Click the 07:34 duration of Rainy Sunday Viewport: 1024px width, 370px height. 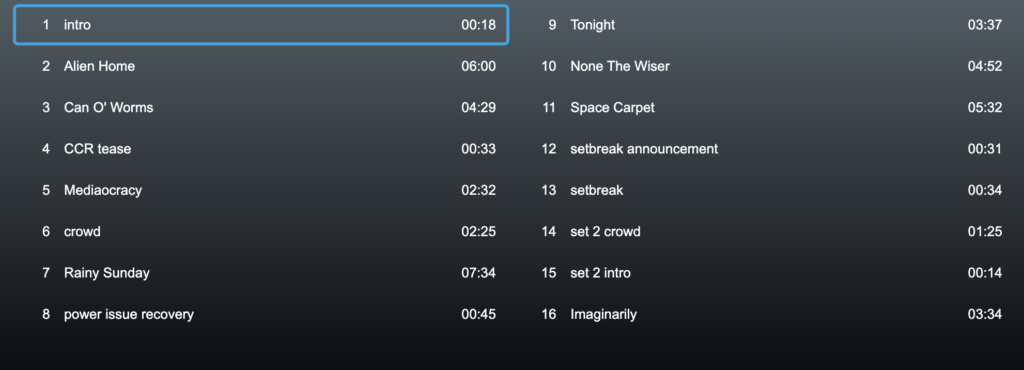click(479, 273)
